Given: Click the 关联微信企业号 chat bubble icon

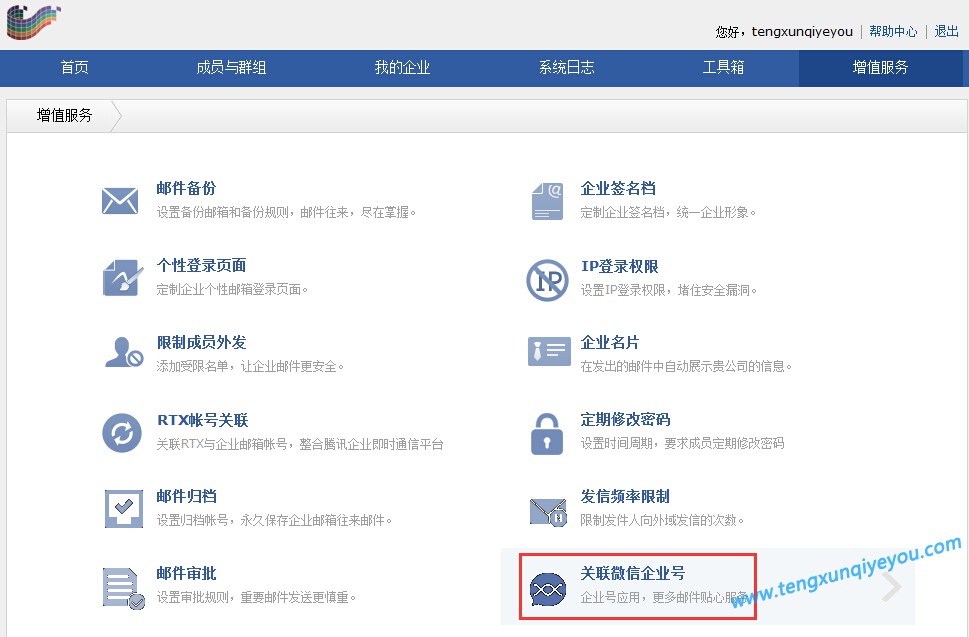Looking at the screenshot, I should [x=548, y=589].
